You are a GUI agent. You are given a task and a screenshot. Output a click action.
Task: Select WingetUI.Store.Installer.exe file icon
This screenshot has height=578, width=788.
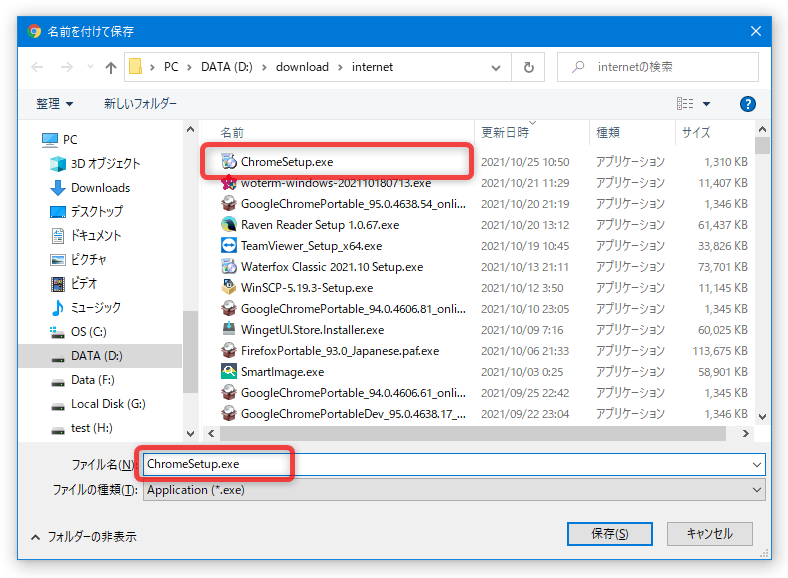click(229, 330)
